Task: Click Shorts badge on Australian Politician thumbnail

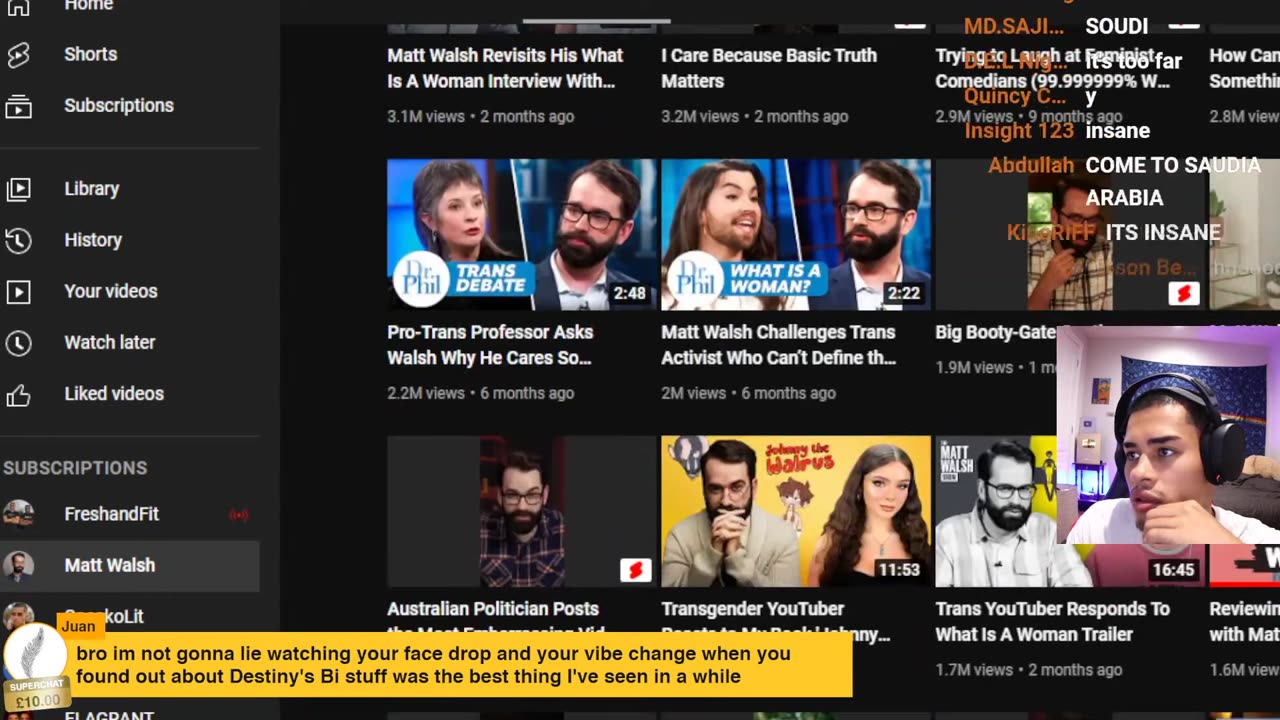Action: point(635,570)
